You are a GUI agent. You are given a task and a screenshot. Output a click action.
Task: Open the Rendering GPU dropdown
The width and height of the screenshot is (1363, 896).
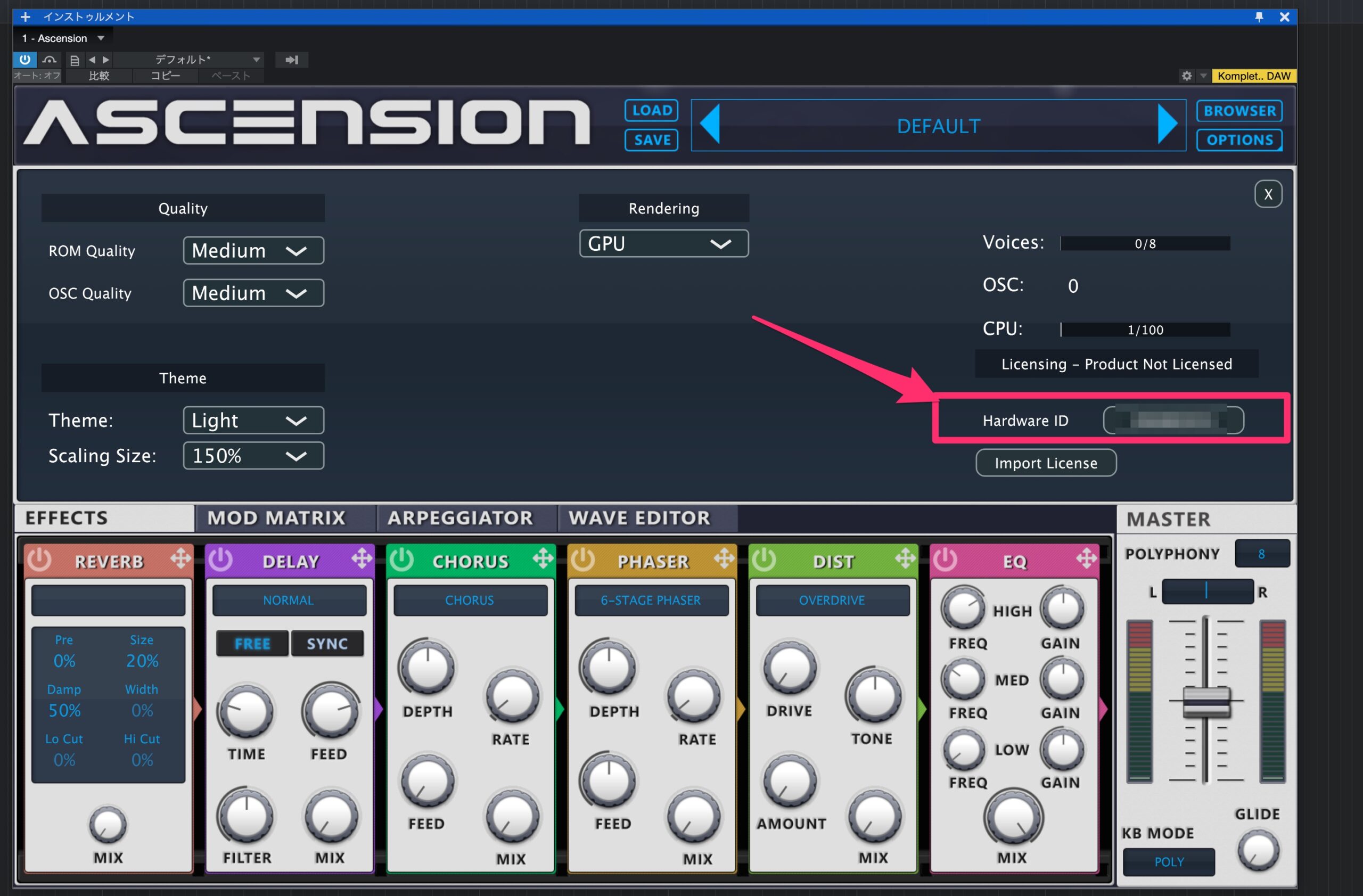click(x=663, y=244)
